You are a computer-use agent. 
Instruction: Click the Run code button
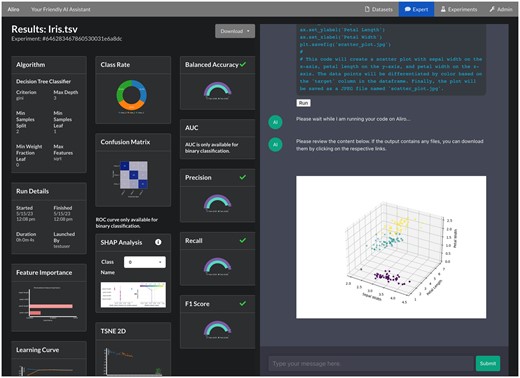(303, 103)
